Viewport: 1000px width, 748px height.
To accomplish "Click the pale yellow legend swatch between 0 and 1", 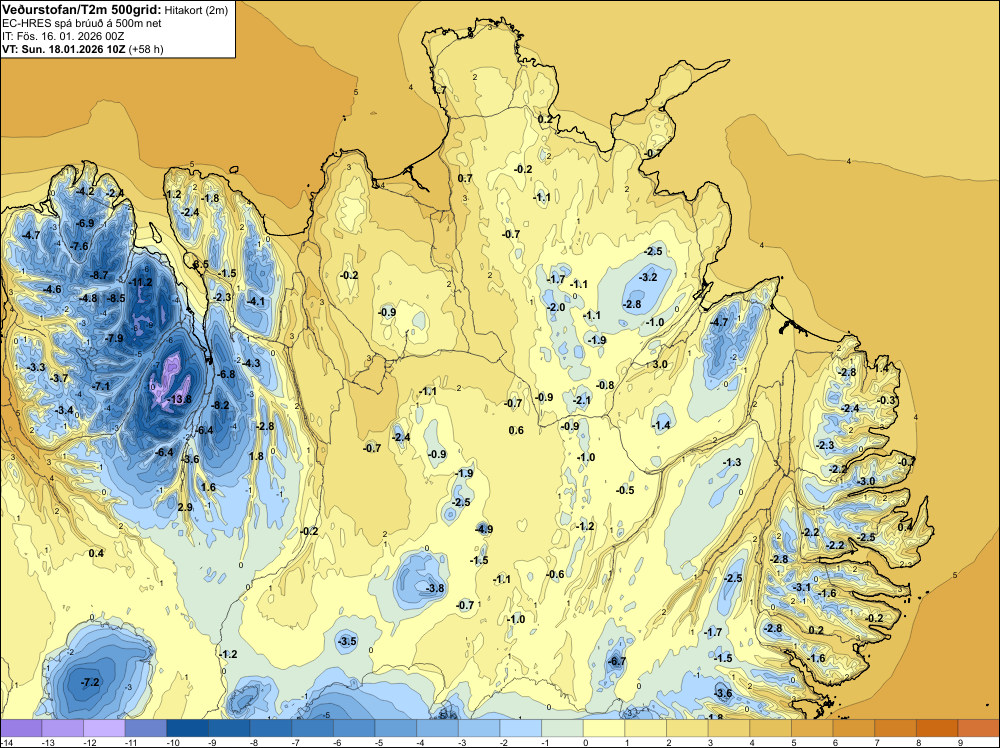I will coord(604,728).
